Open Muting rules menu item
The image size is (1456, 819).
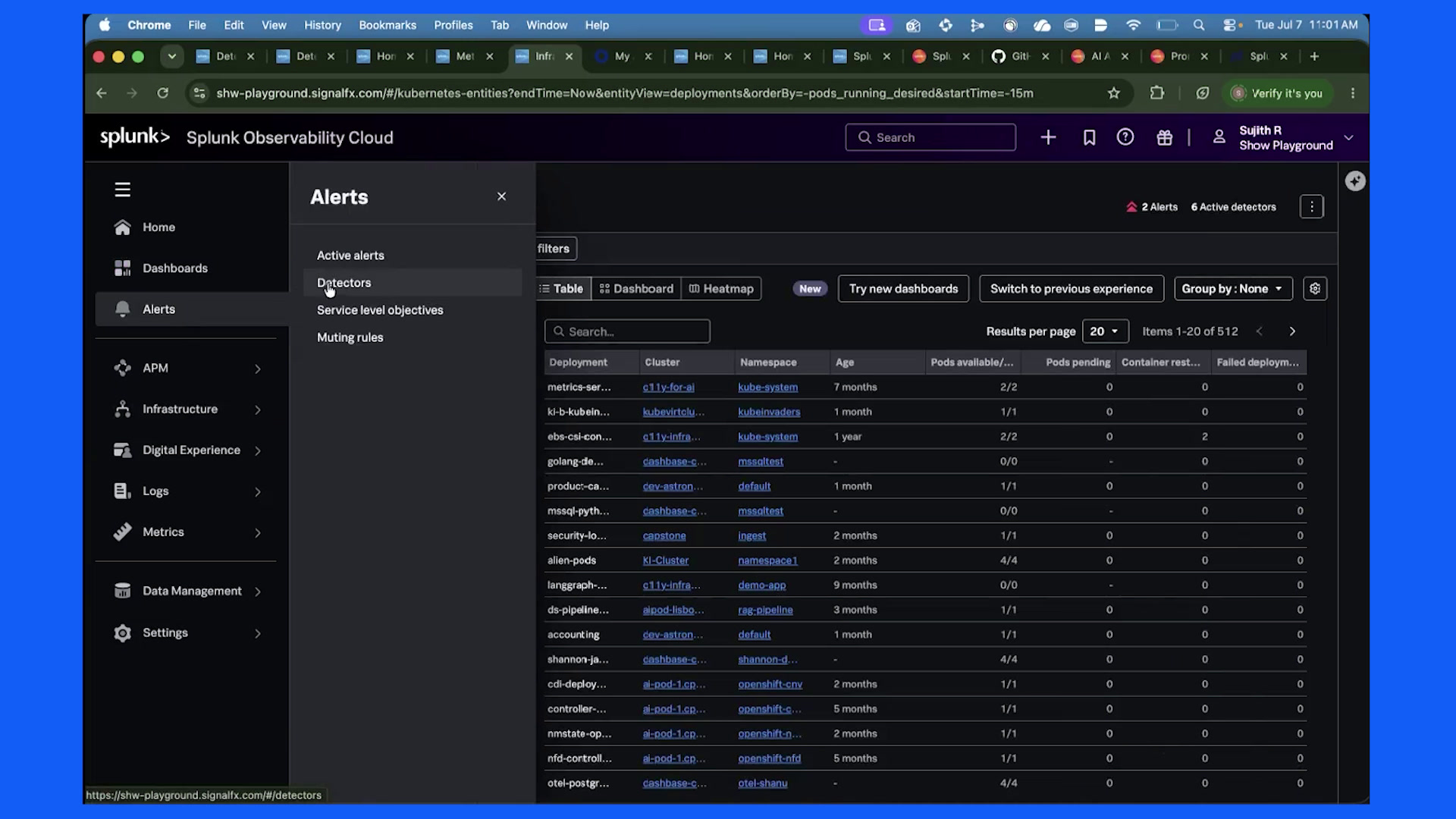(350, 337)
